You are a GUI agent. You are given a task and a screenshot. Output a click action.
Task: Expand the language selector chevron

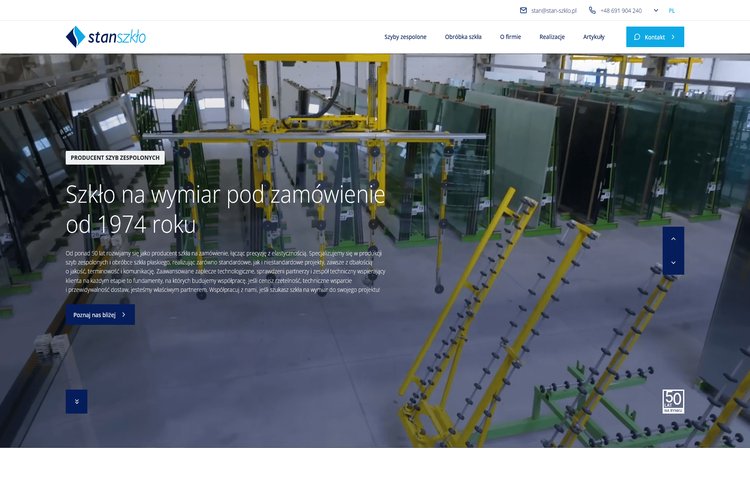656,10
